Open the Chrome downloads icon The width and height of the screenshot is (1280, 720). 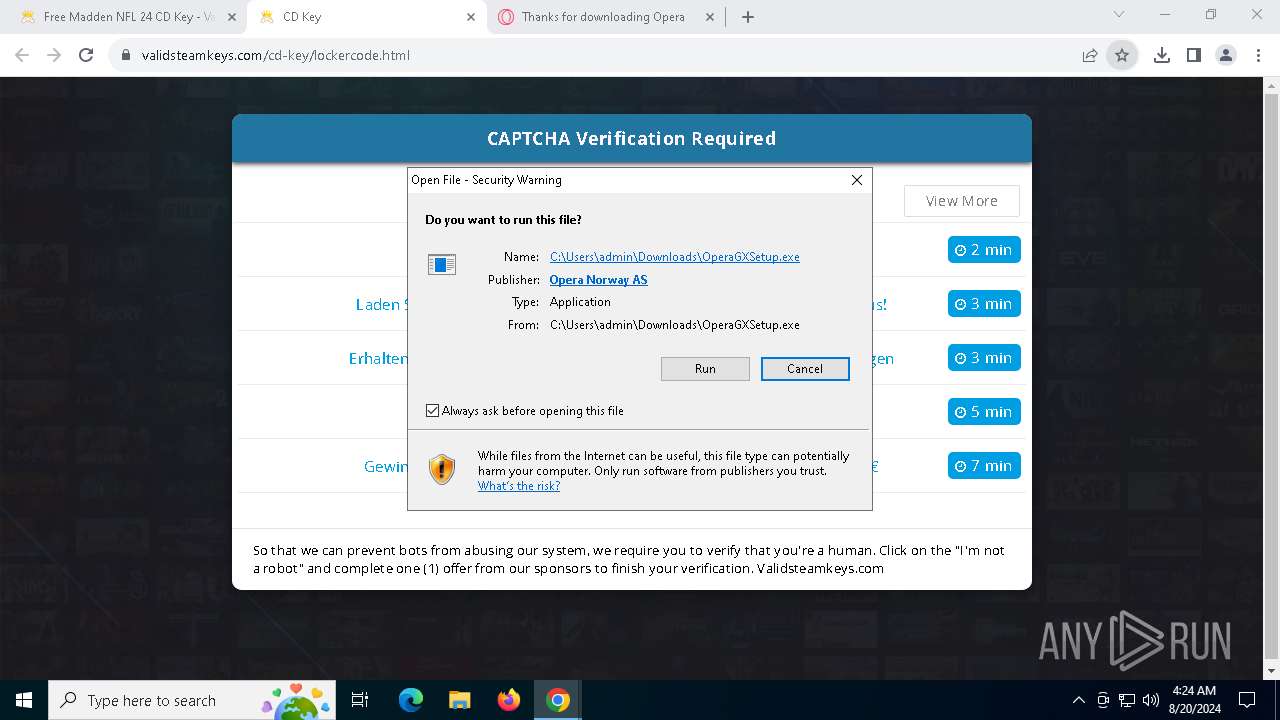click(1162, 56)
